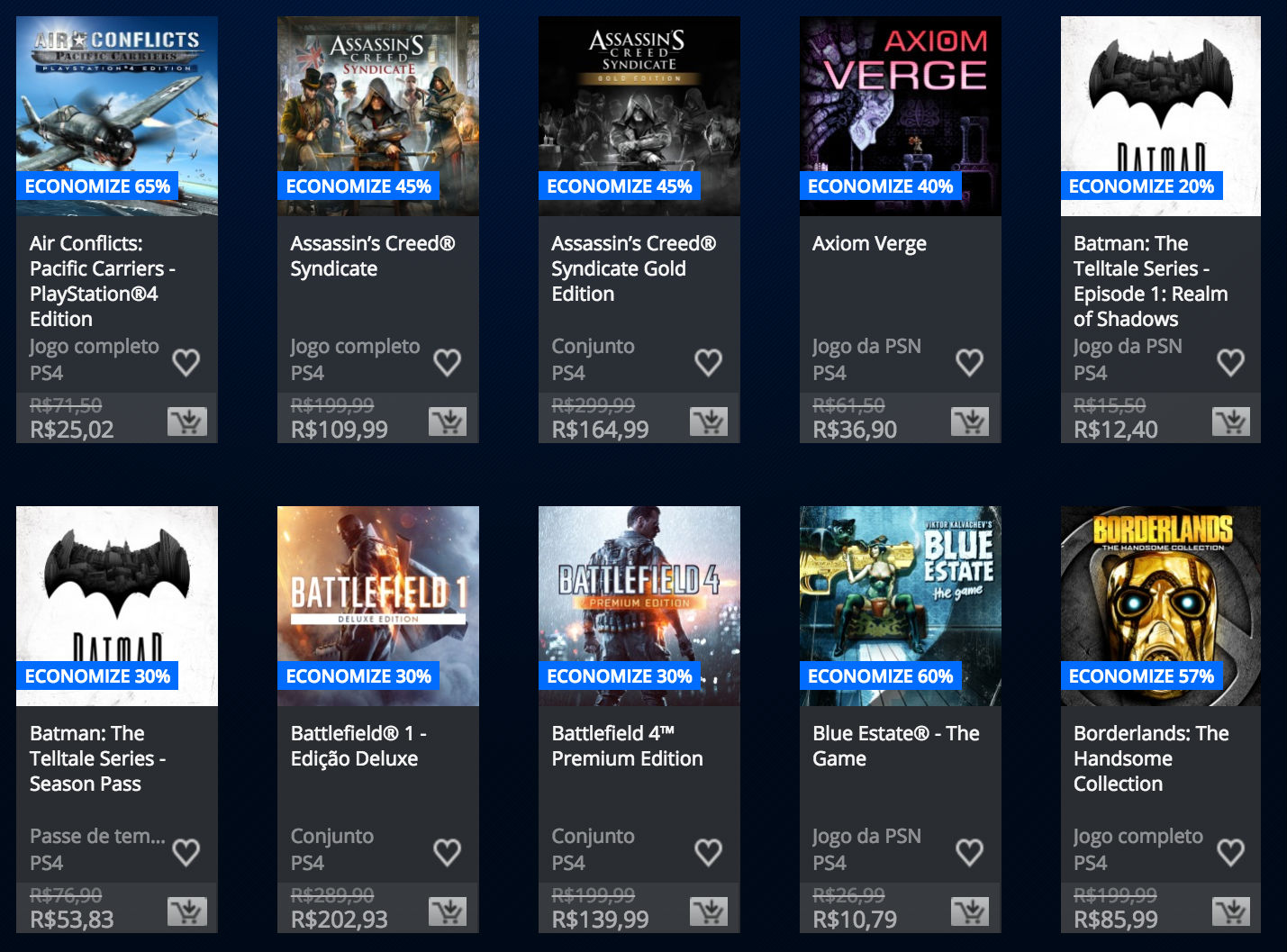
Task: Click the R$36,90 price text
Action: coord(855,430)
